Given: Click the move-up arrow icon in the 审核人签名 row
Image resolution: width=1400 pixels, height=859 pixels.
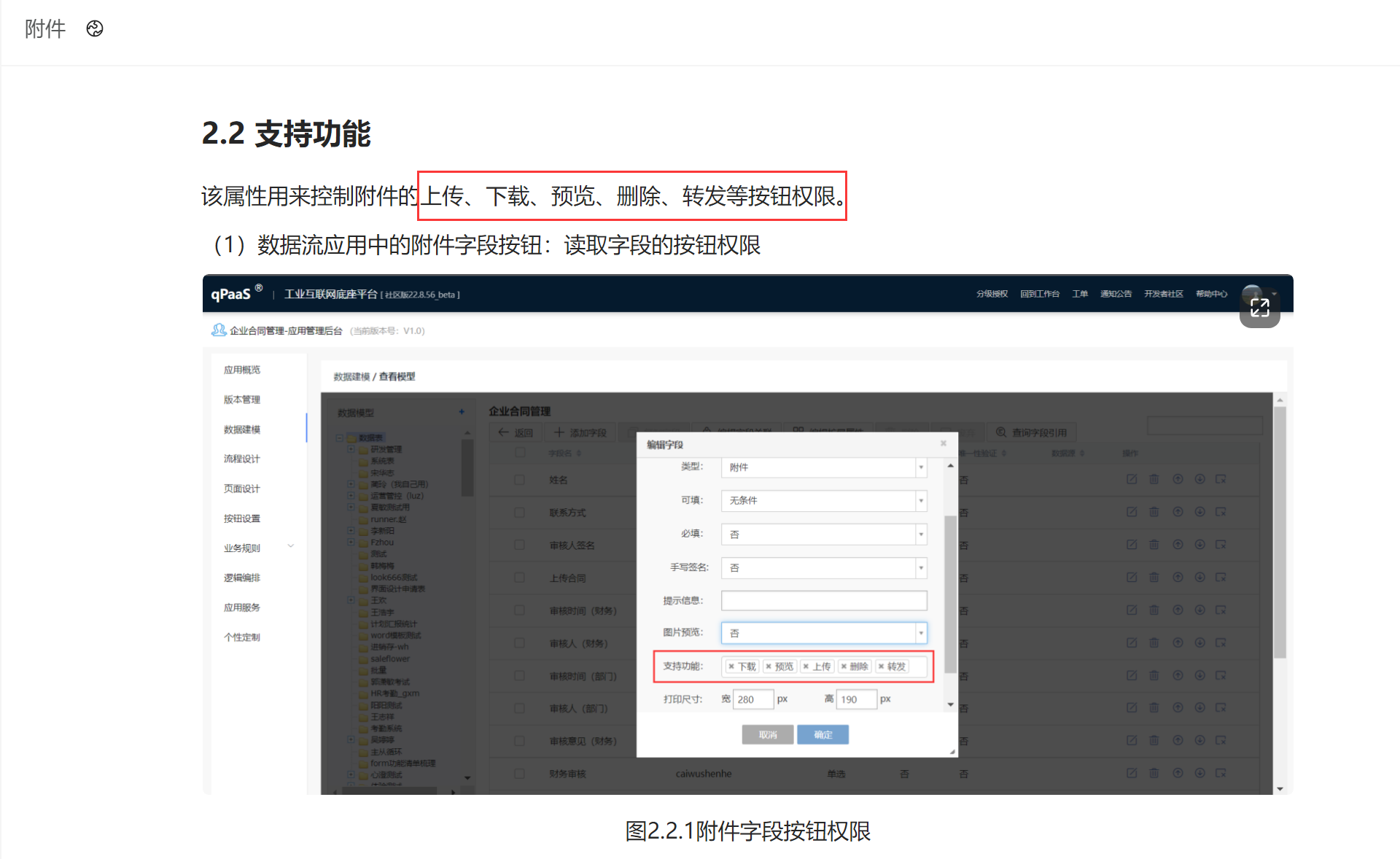Looking at the screenshot, I should point(1177,545).
